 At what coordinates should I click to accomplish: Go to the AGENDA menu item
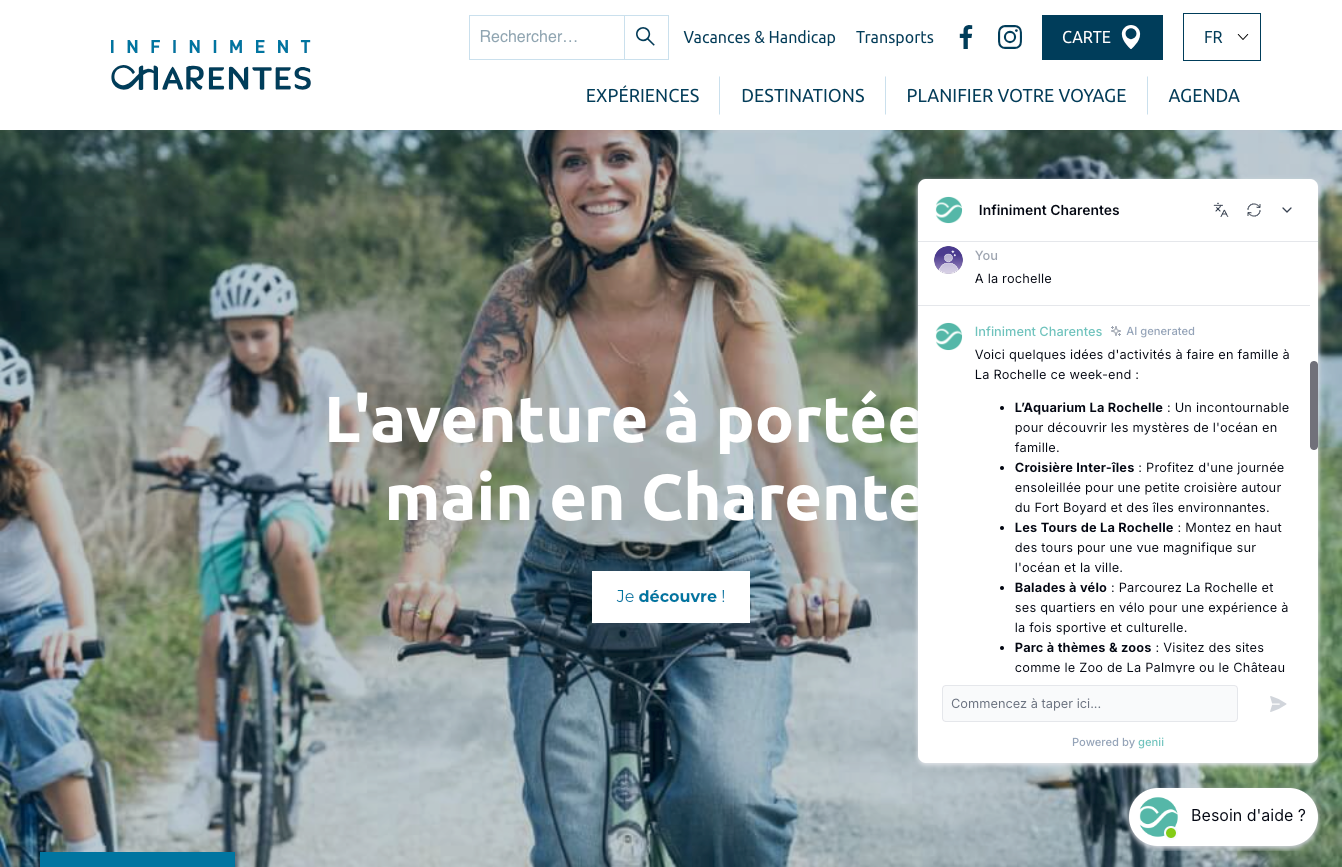[1204, 96]
